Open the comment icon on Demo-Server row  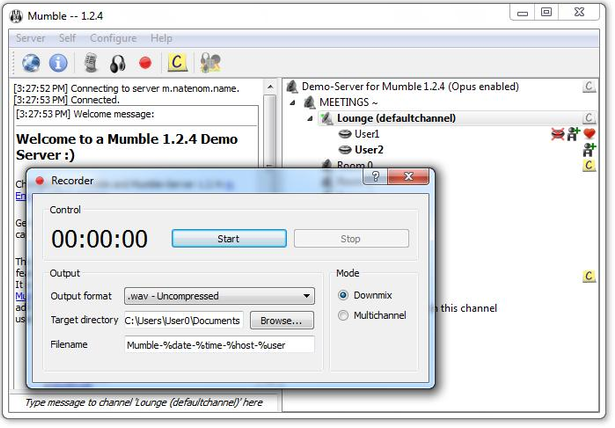tap(588, 86)
